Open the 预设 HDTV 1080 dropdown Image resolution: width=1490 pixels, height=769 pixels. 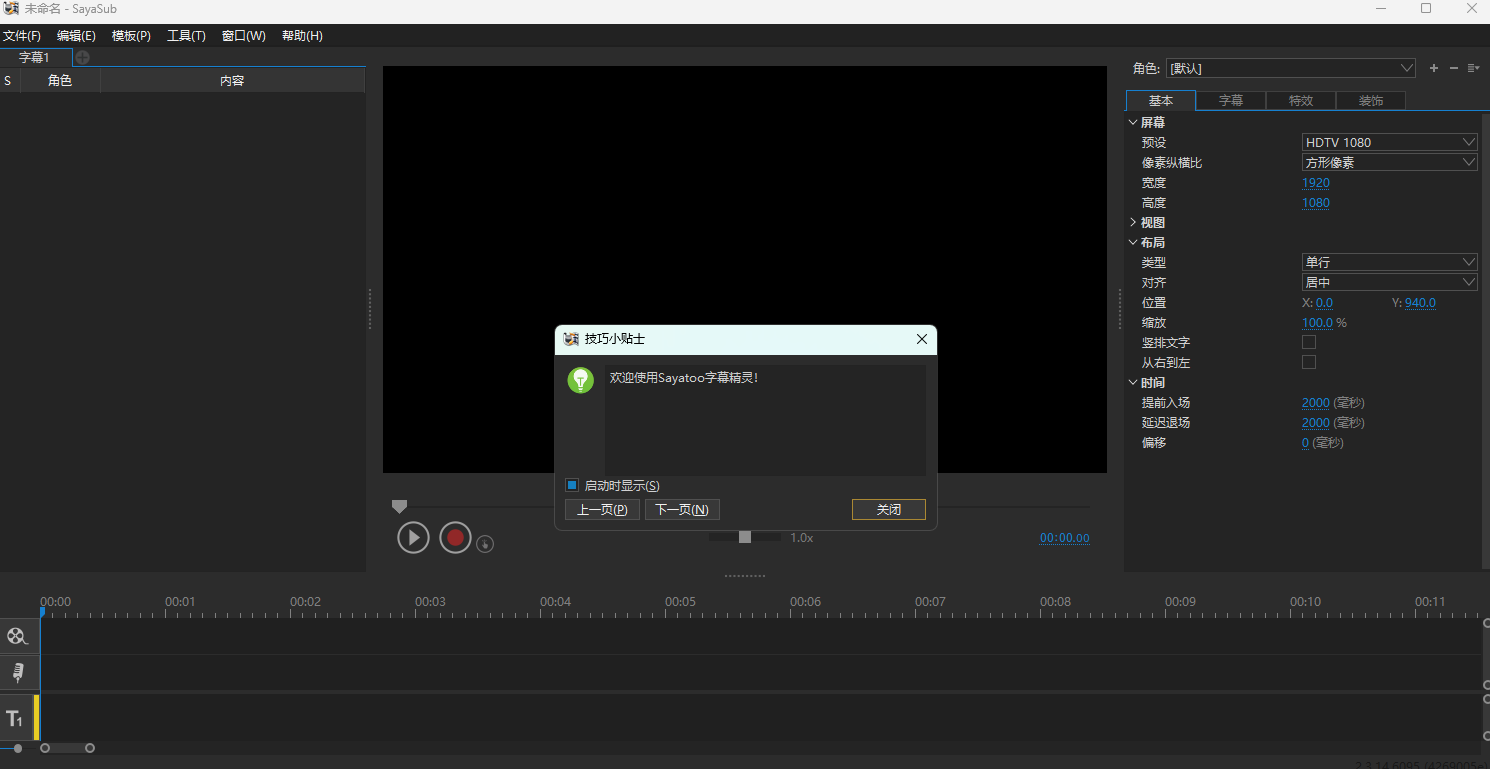pos(1389,141)
